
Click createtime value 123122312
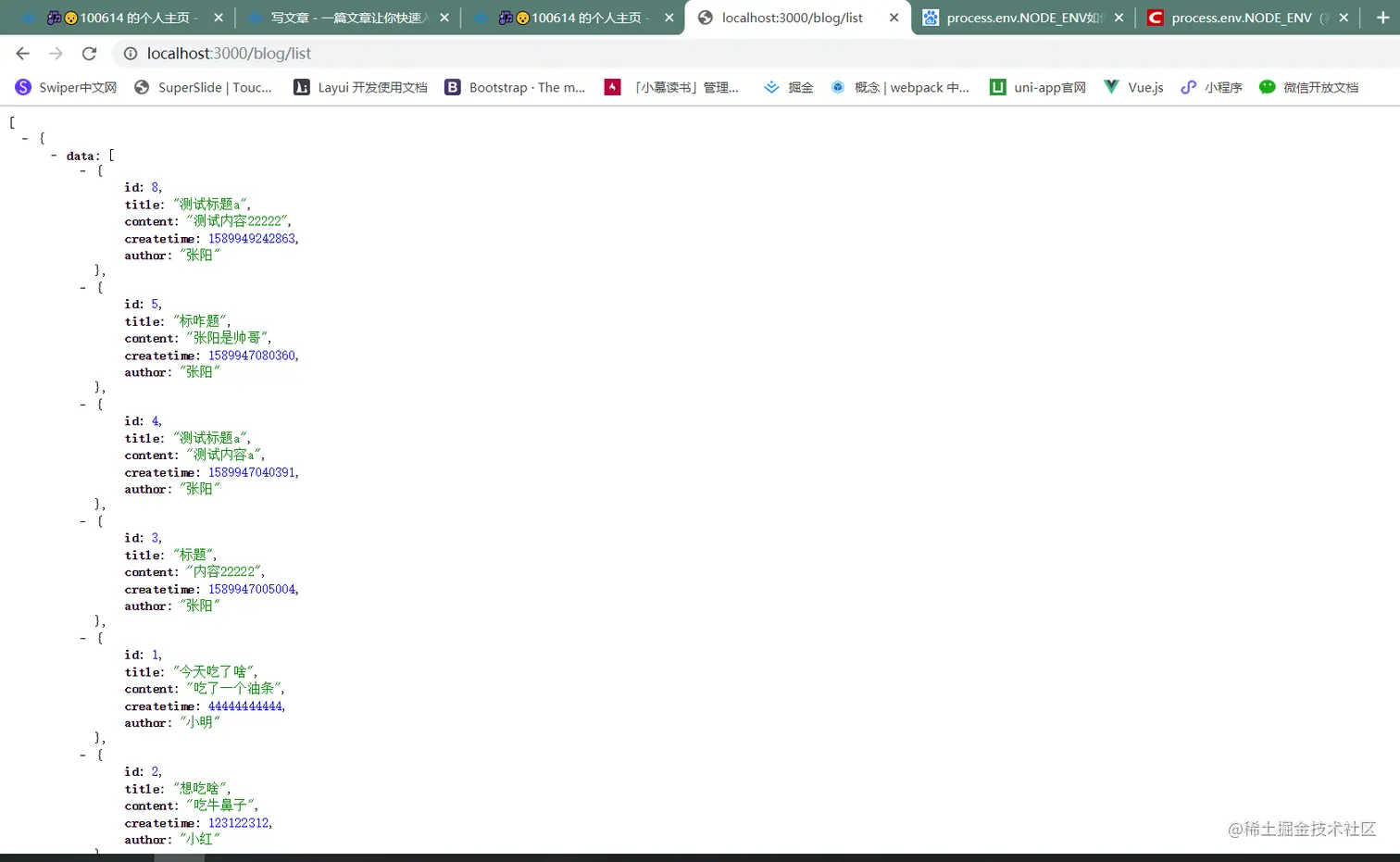[239, 823]
